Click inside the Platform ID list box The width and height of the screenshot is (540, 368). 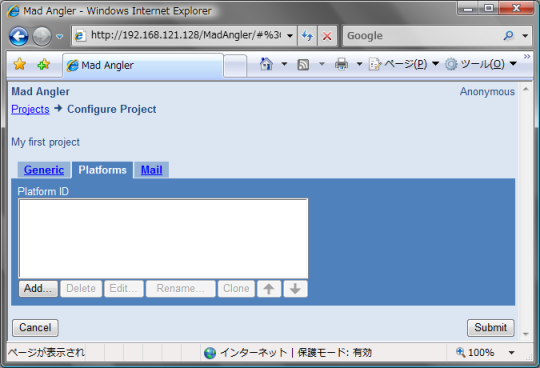point(163,238)
